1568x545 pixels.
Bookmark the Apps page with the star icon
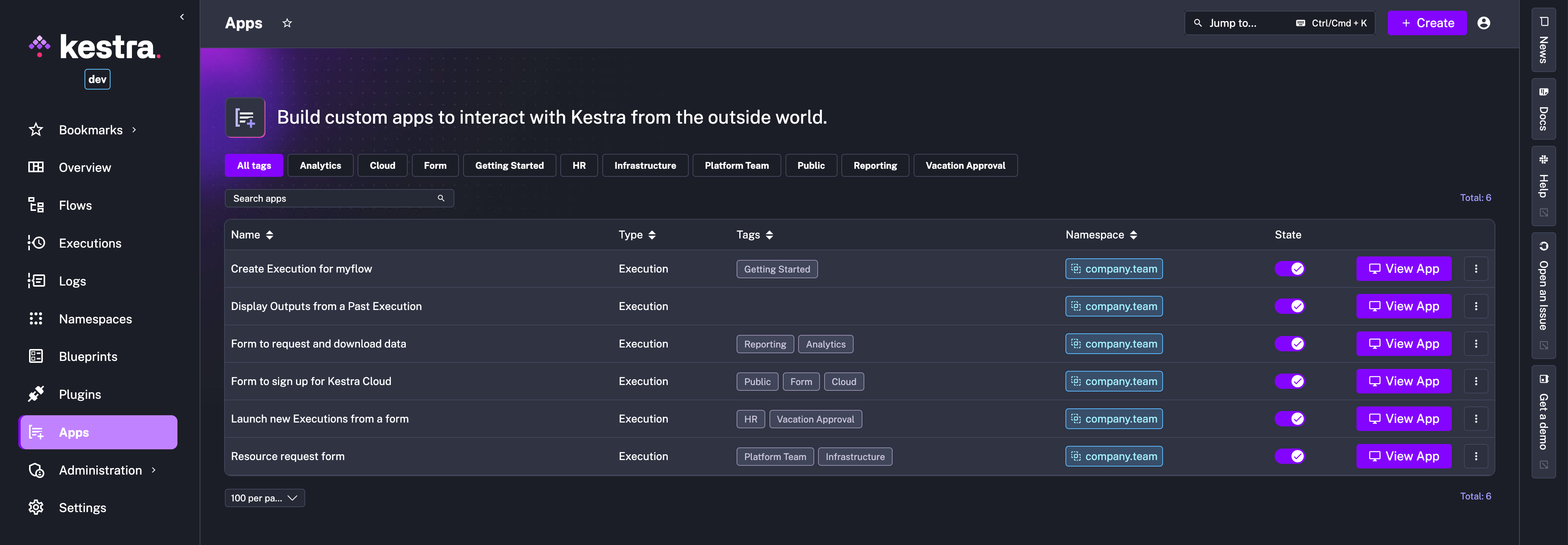pos(287,23)
